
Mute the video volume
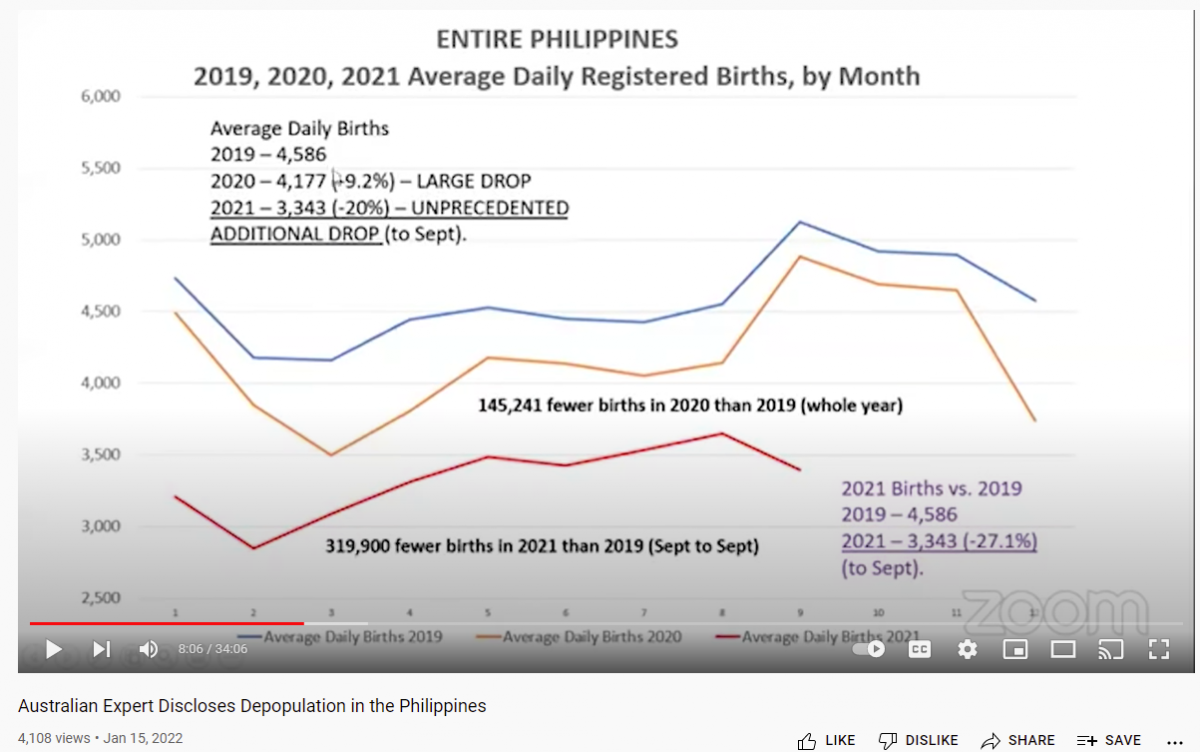pyautogui.click(x=148, y=649)
